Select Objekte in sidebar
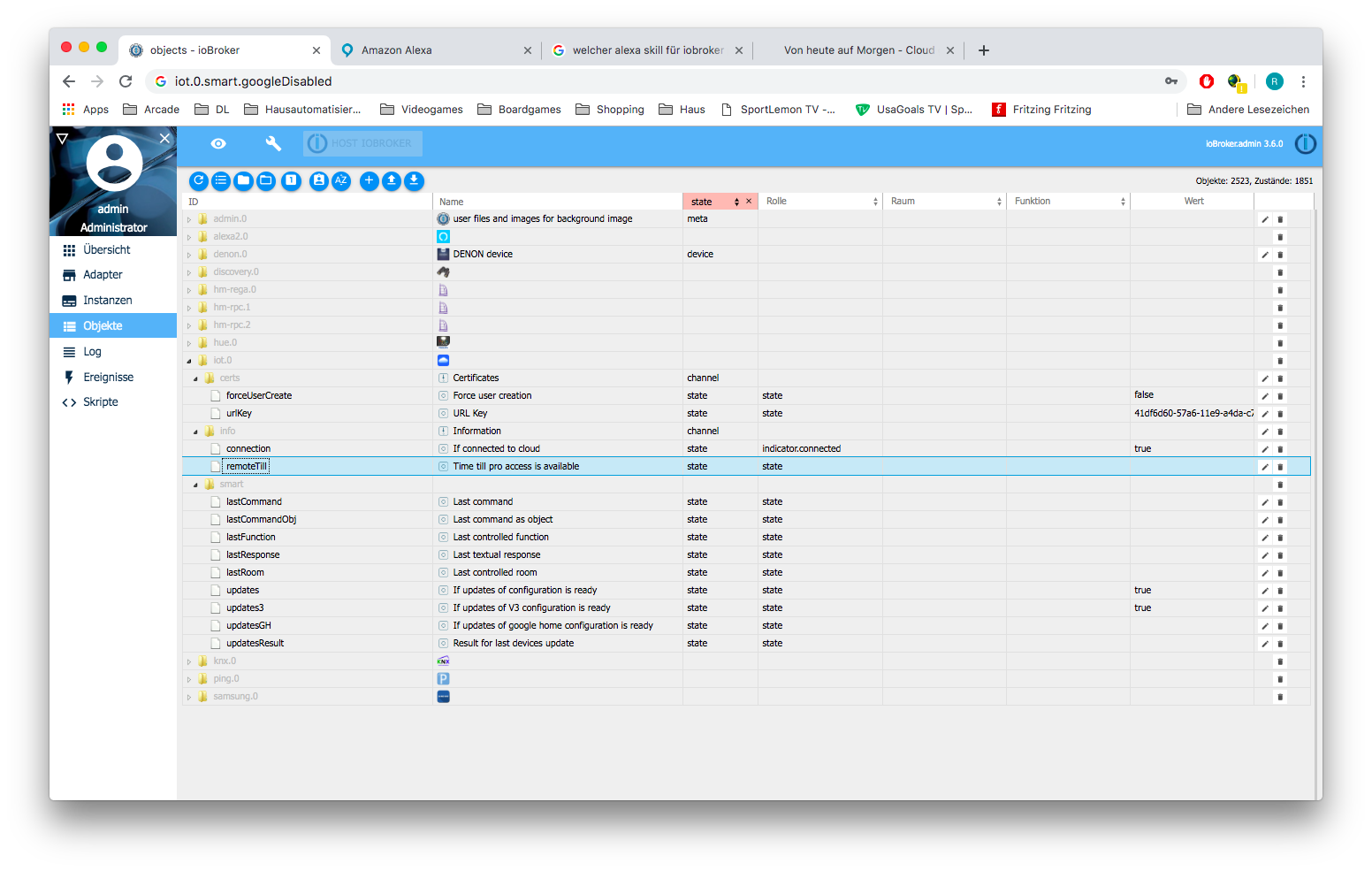This screenshot has width=1372, height=871. 113,326
